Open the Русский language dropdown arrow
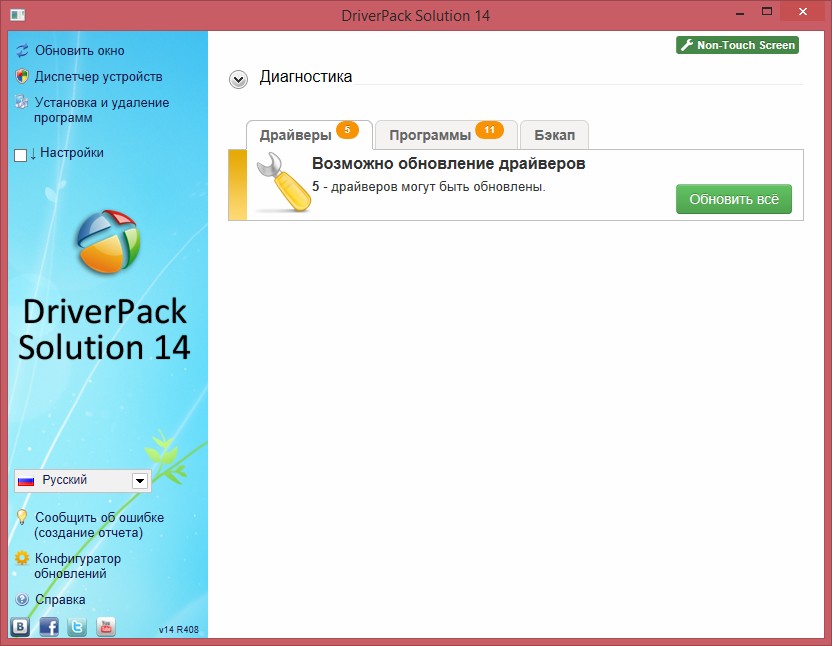The width and height of the screenshot is (832, 646). (x=140, y=481)
